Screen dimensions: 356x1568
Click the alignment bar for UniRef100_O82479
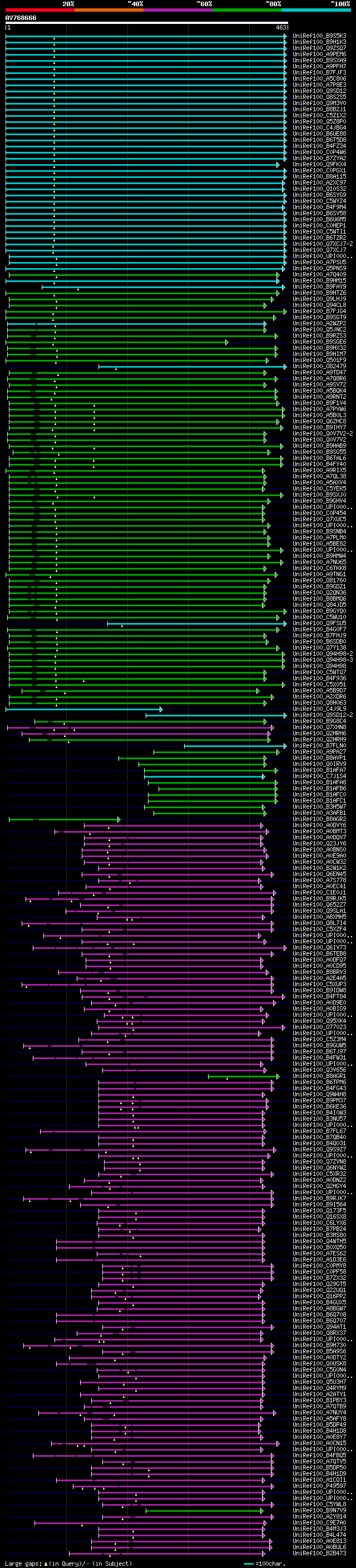point(192,367)
